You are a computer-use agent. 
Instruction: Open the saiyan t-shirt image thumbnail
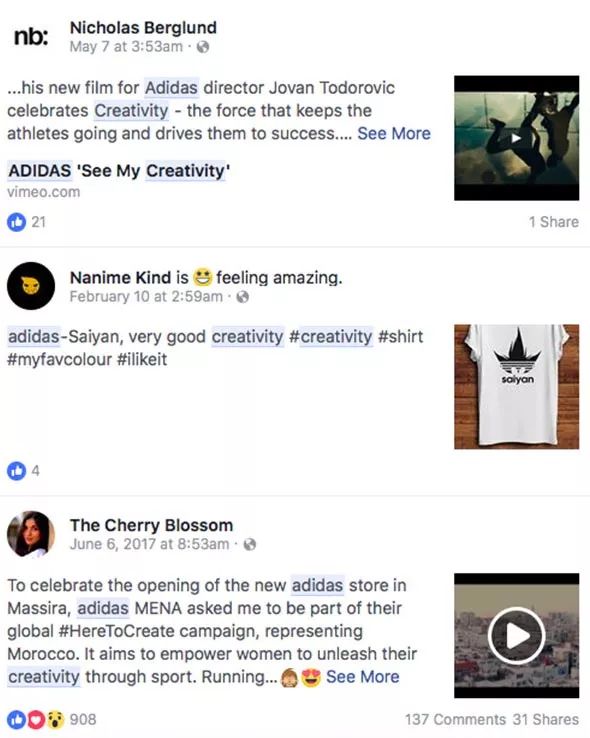(x=517, y=386)
